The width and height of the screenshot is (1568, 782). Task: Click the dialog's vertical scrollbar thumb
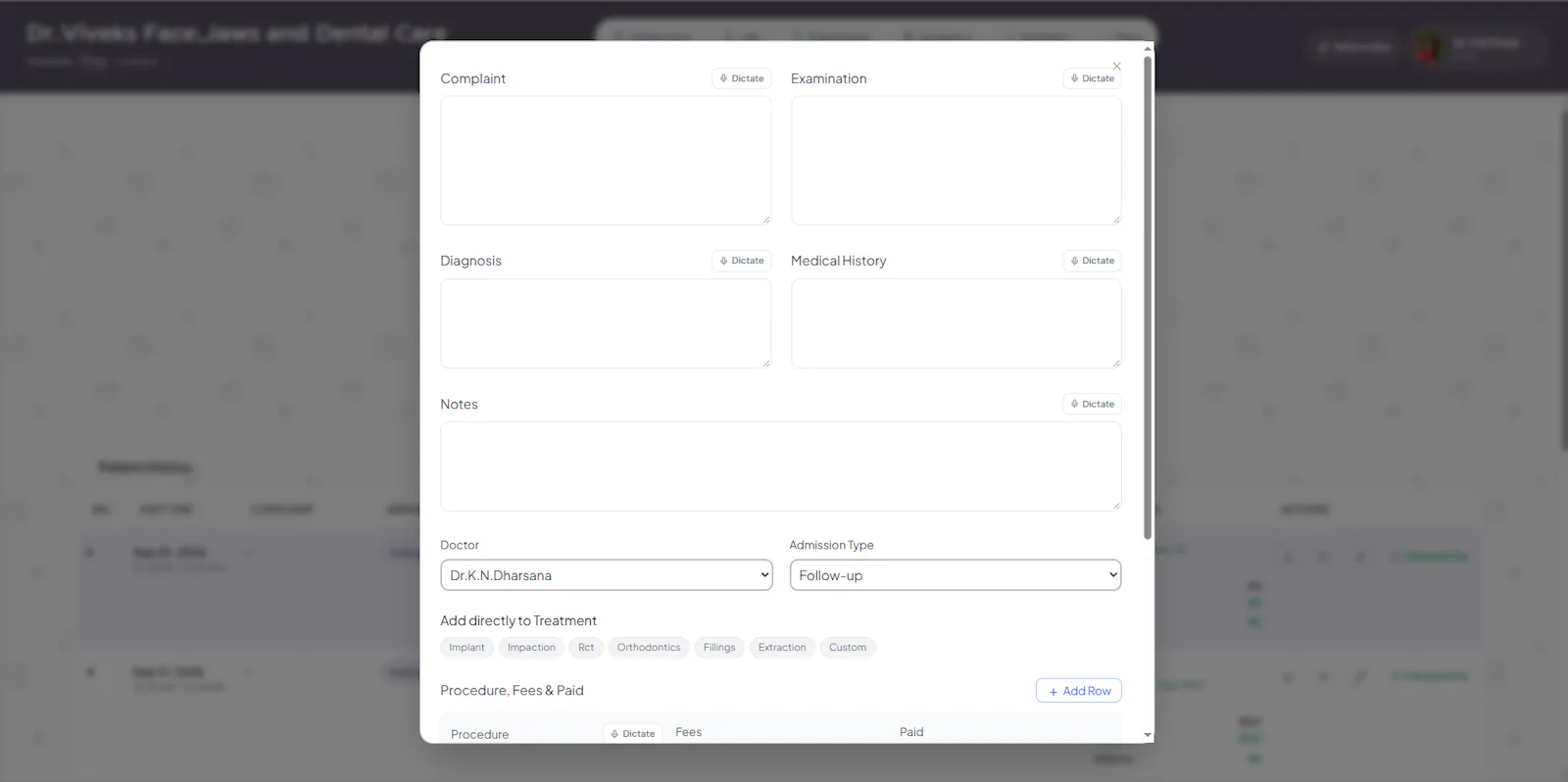point(1148,297)
